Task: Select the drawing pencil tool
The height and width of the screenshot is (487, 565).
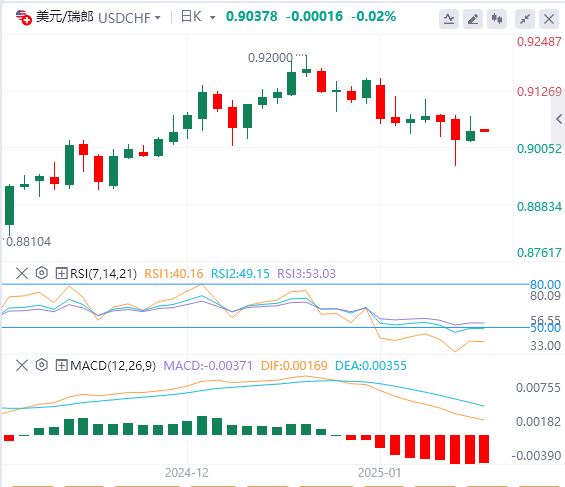Action: click(x=473, y=19)
